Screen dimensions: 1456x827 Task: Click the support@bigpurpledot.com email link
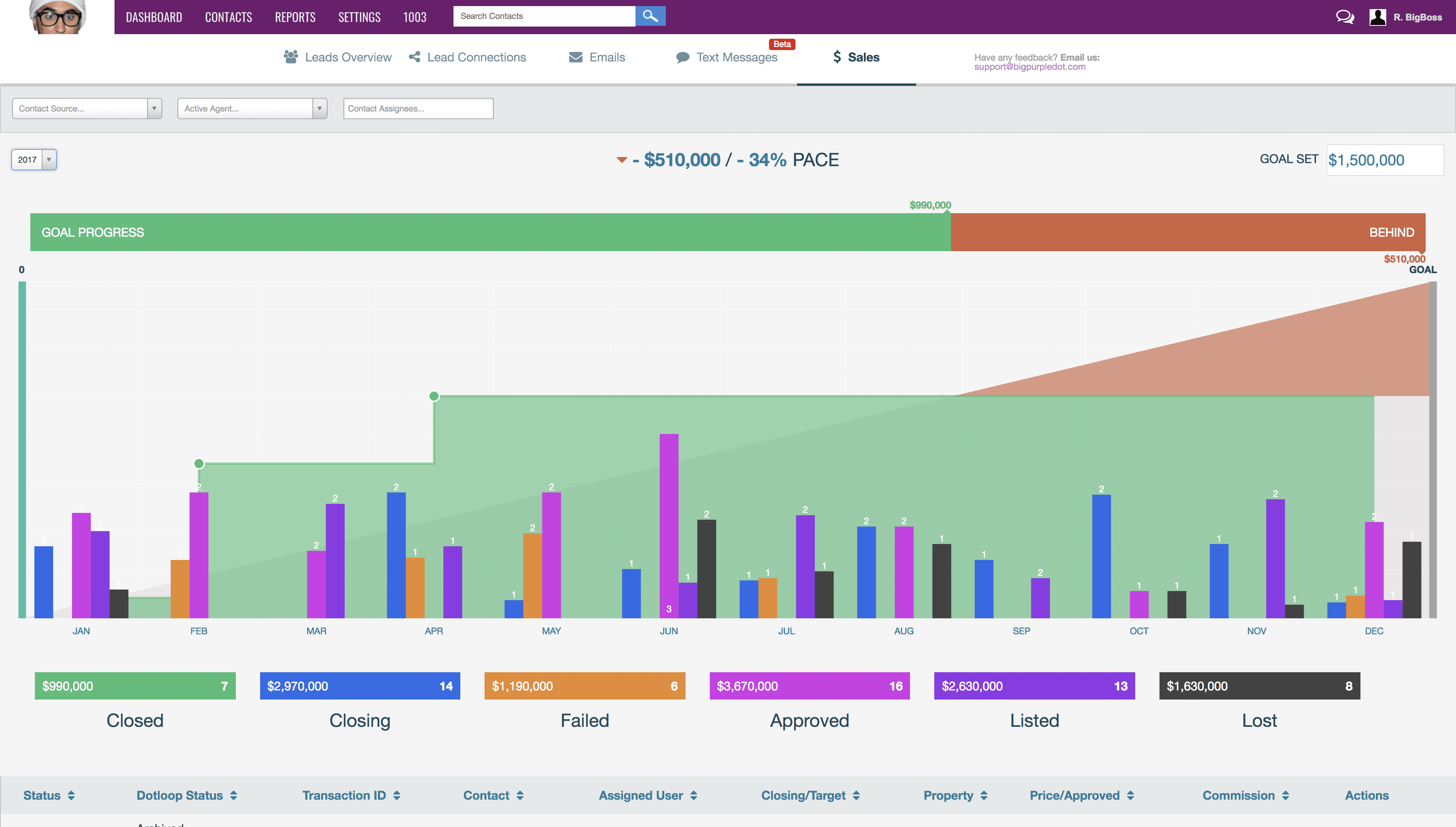pos(1030,67)
